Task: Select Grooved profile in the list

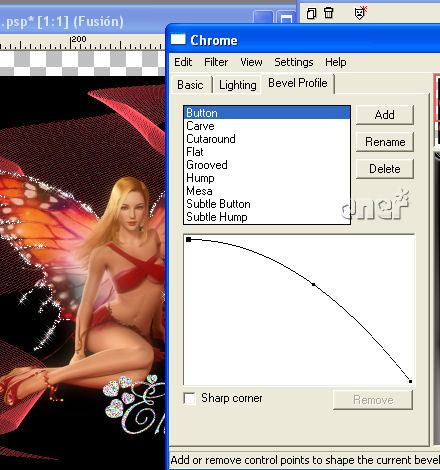Action: (267, 165)
